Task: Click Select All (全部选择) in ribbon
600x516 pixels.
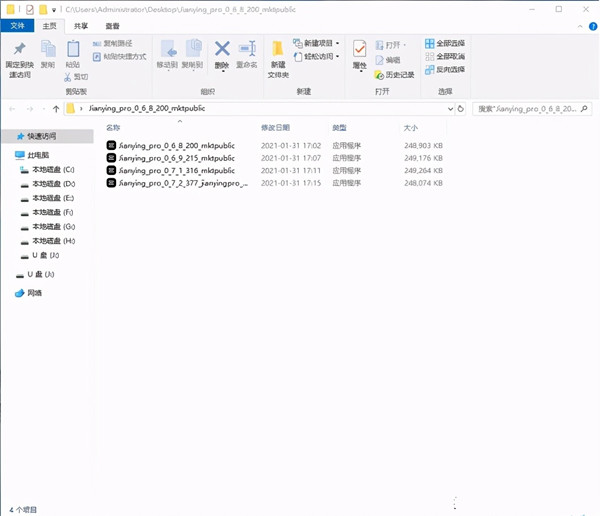Action: [x=444, y=44]
